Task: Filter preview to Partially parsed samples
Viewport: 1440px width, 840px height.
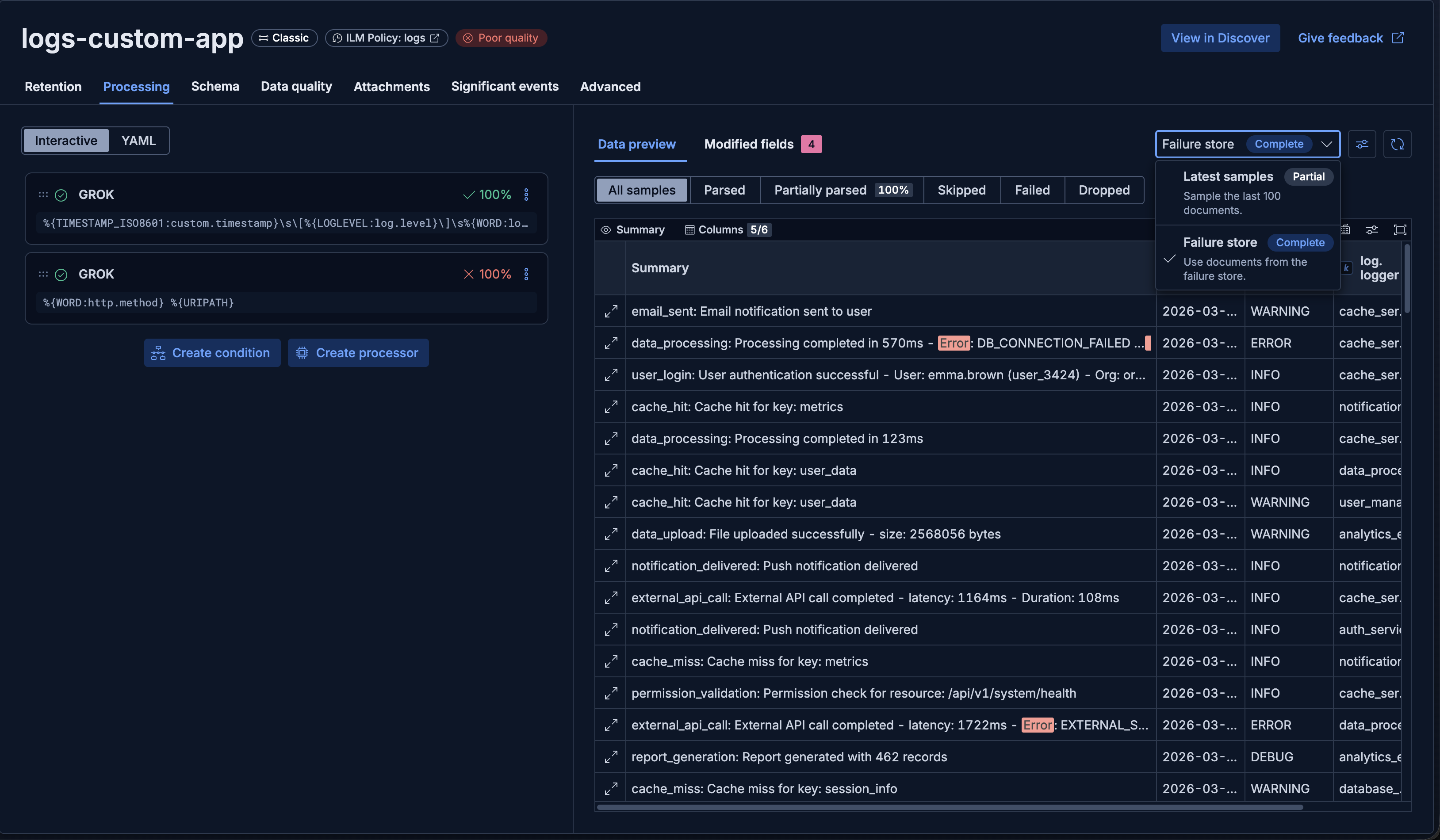Action: (841, 190)
